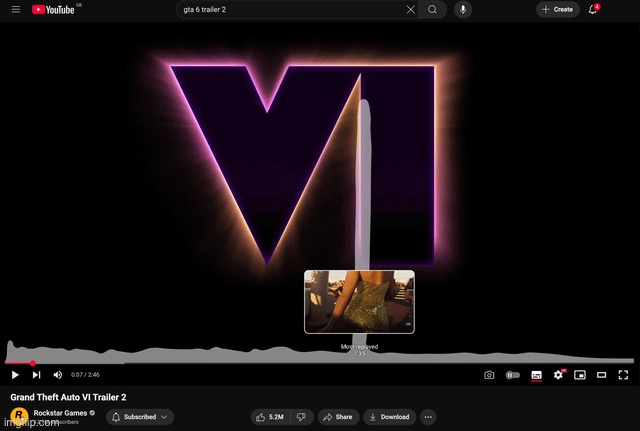
Task: Toggle theater mode view
Action: (x=601, y=375)
